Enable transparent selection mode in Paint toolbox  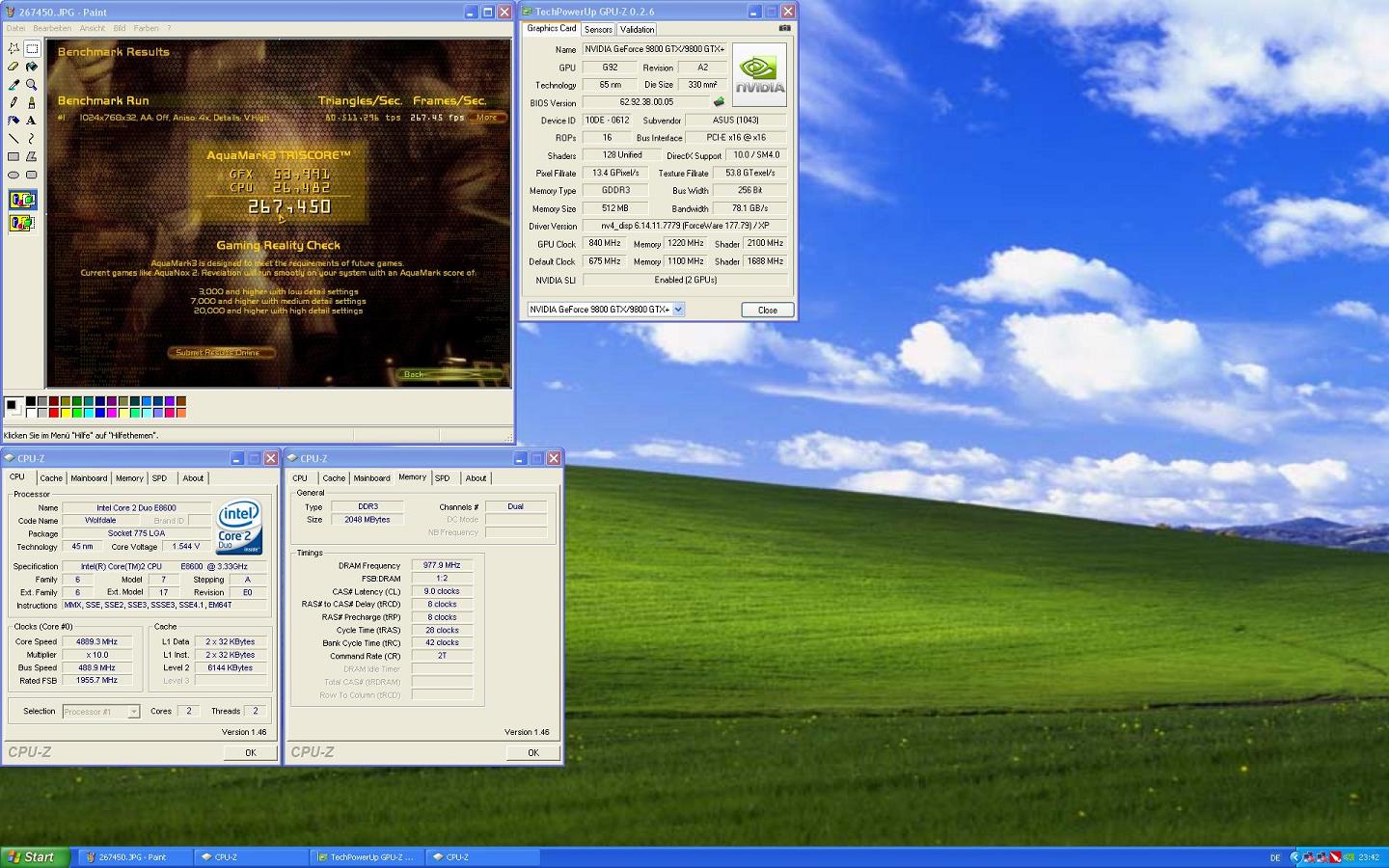point(22,223)
